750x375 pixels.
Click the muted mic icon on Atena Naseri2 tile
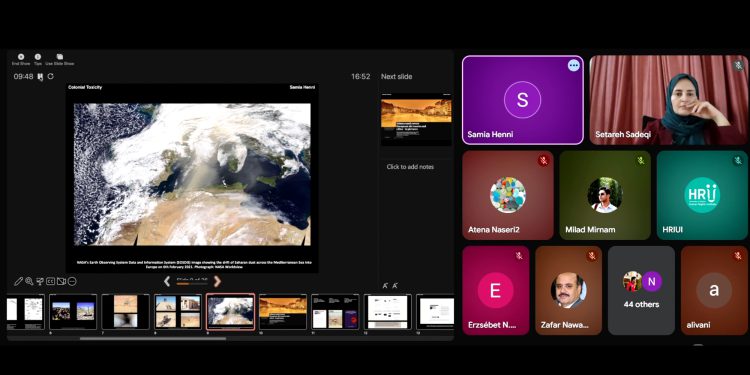pyautogui.click(x=543, y=161)
